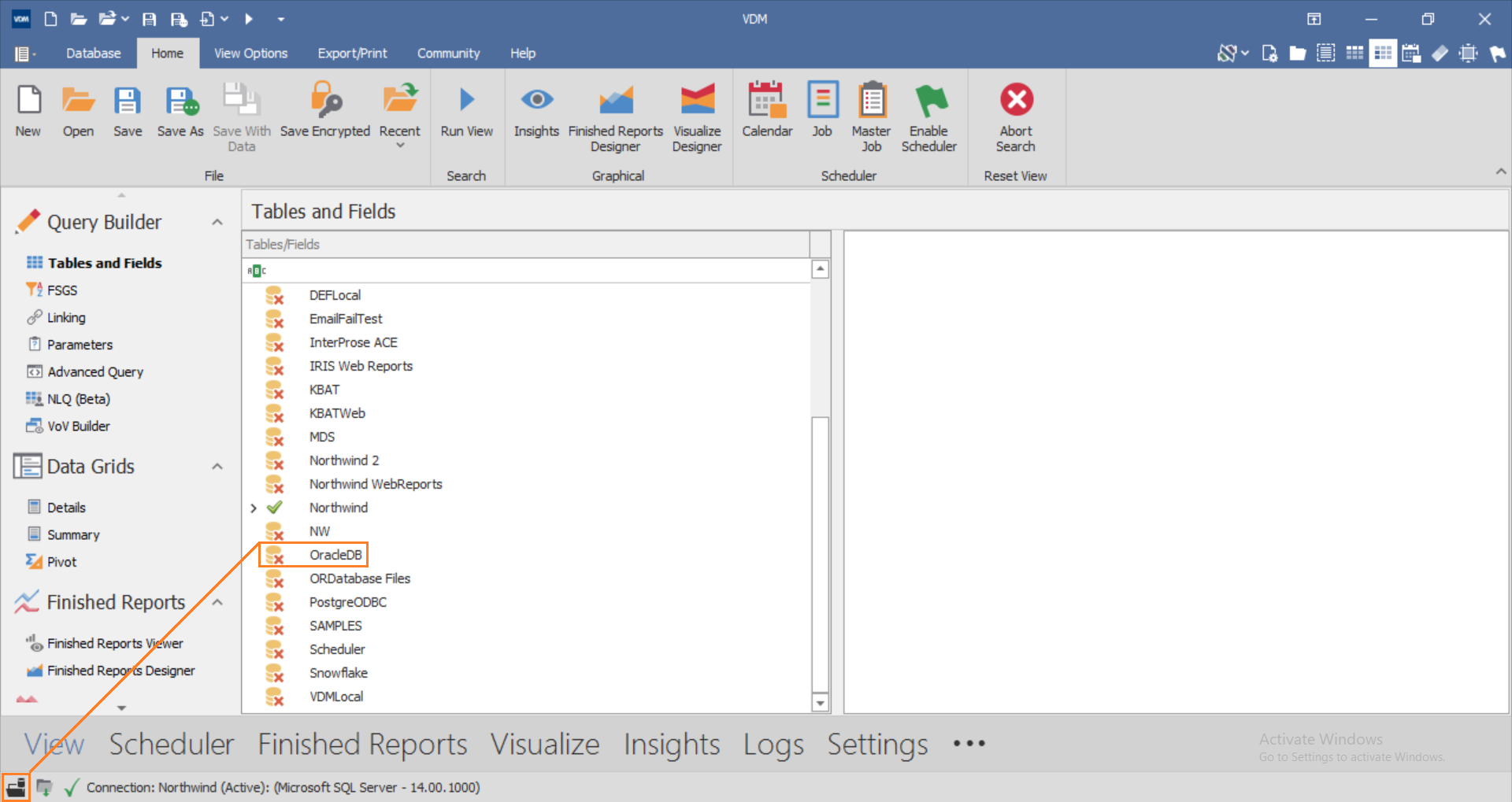Click the save disk icon in title bar

click(149, 19)
